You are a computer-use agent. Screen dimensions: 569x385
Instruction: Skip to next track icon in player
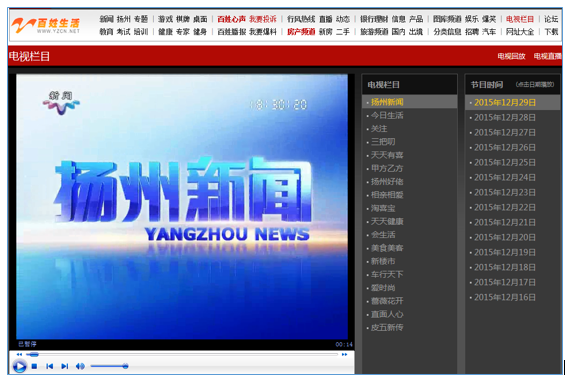[65, 366]
